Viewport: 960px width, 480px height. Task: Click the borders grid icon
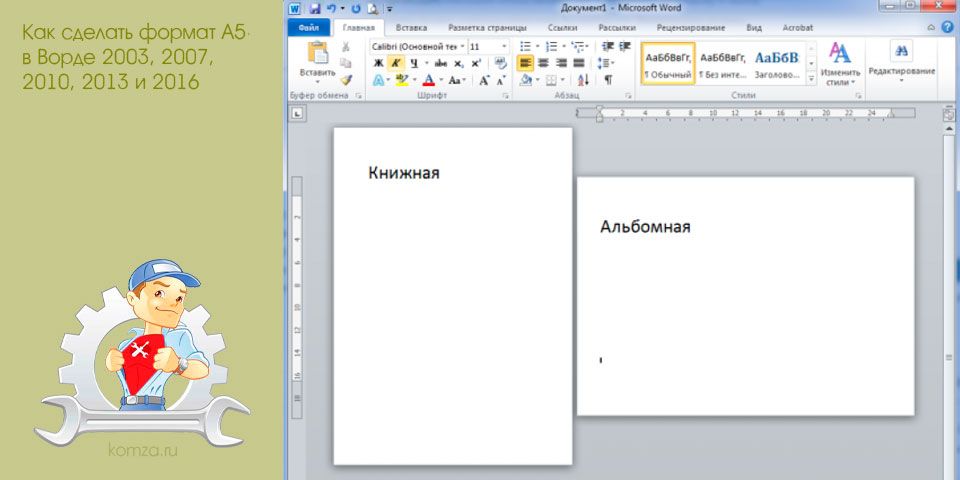point(551,80)
